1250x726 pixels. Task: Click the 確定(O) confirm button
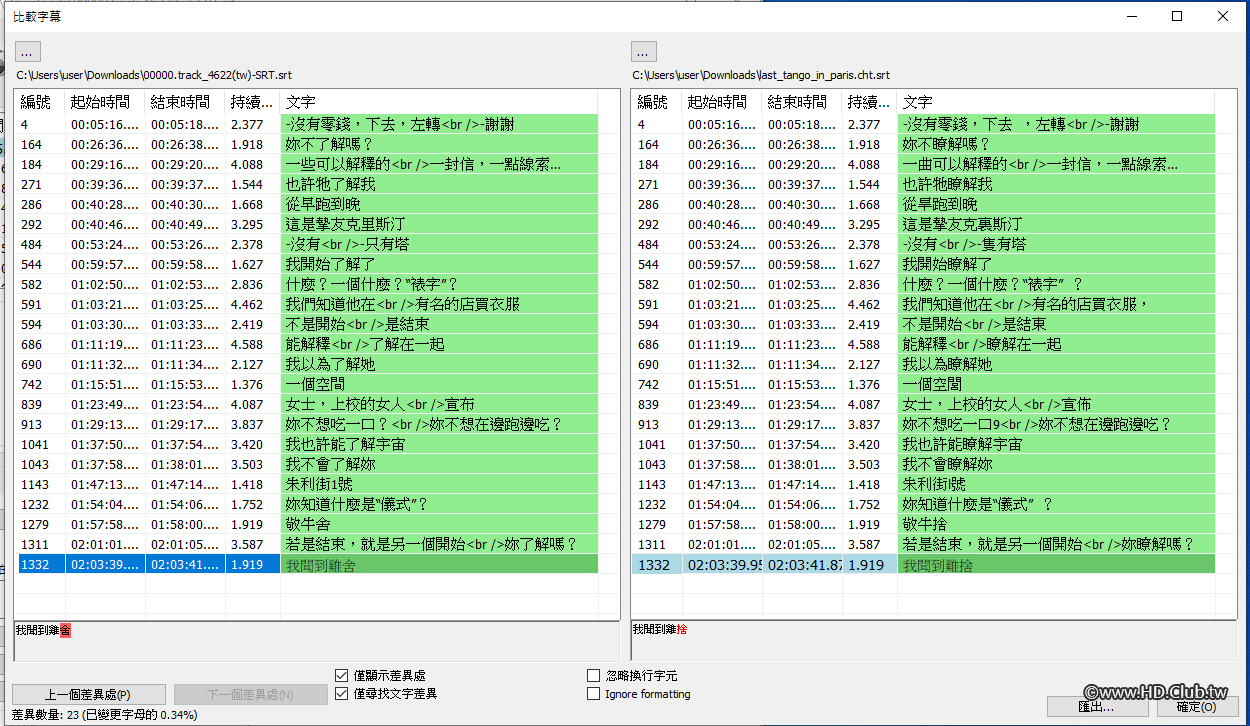1198,706
